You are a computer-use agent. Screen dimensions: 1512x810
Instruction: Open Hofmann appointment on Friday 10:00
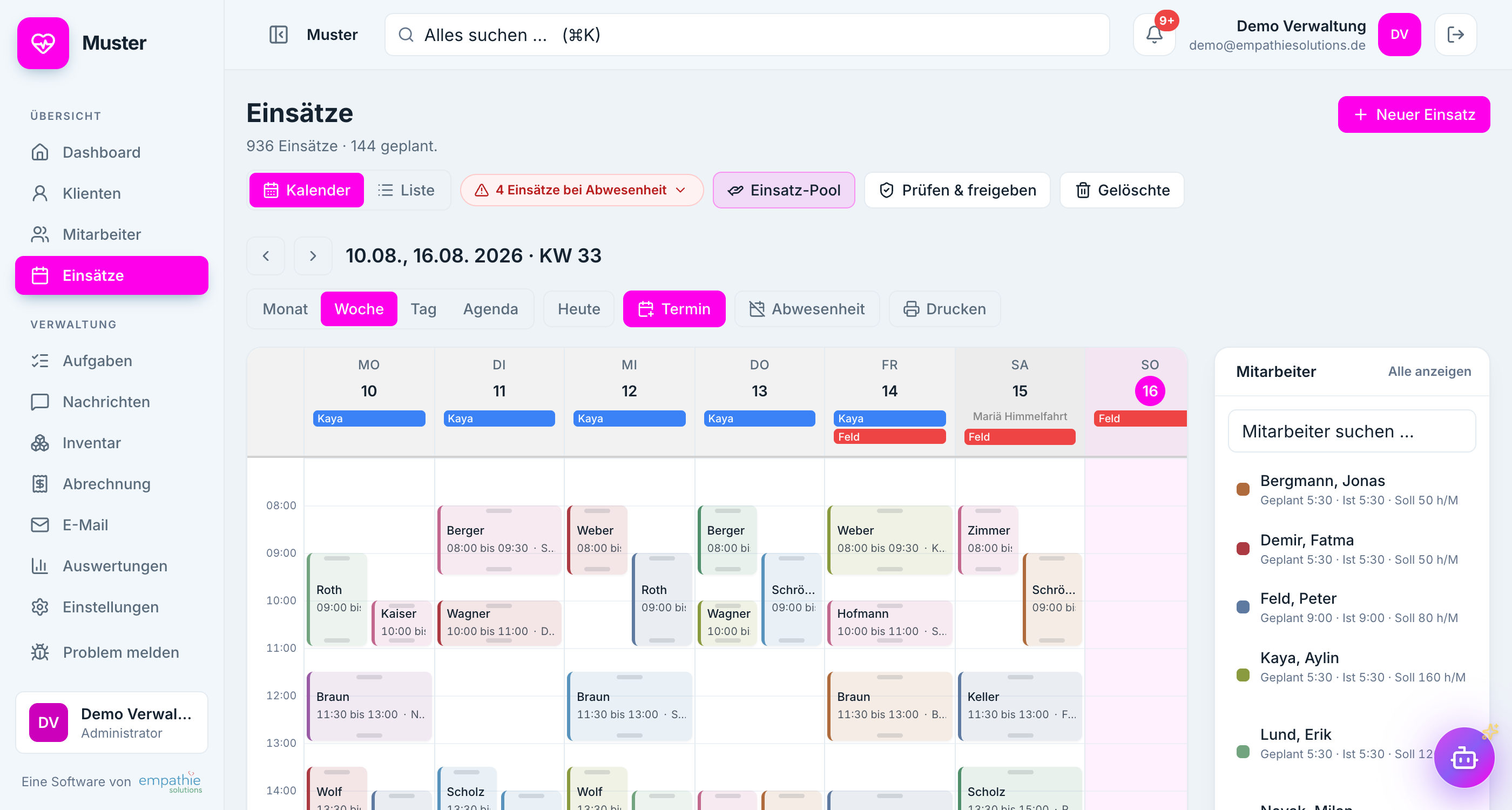tap(889, 623)
